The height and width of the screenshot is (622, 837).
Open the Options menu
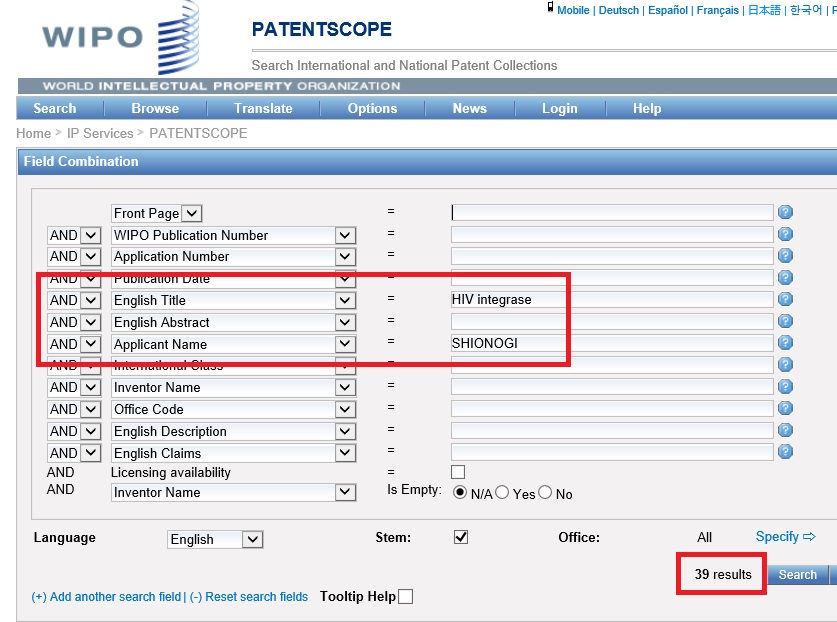372,108
